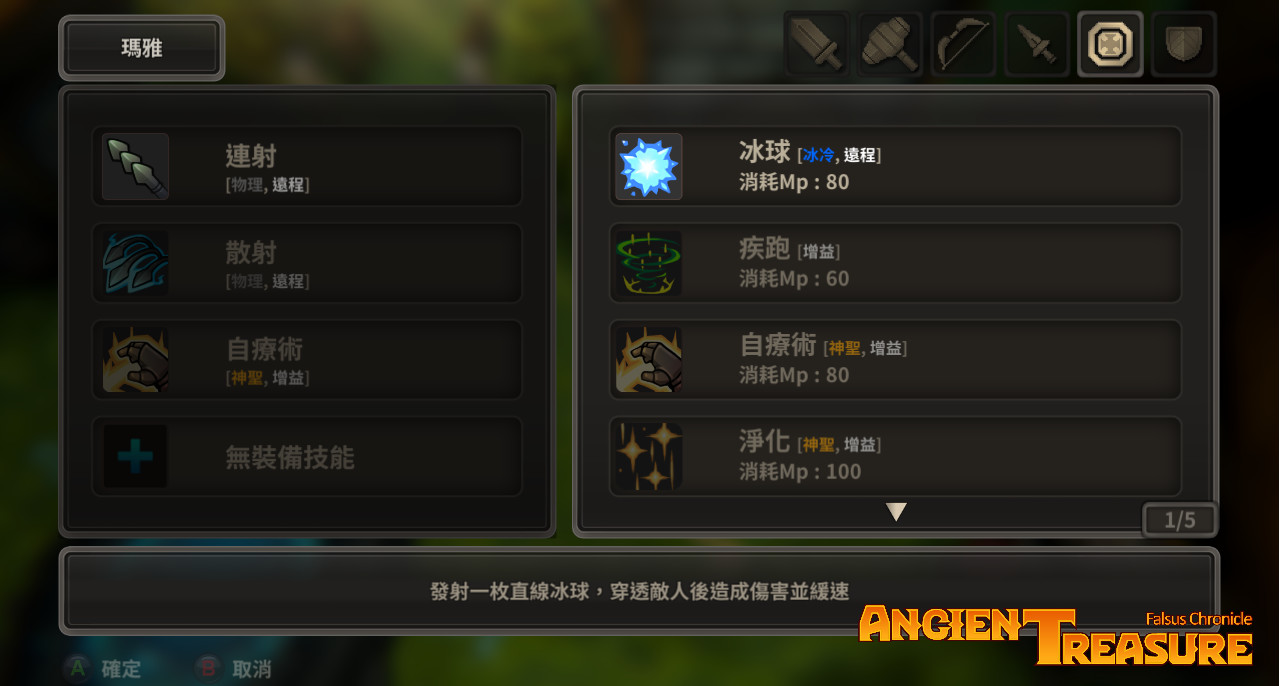Select the hammer weapon category icon
Viewport: 1280px width, 686px height.
point(890,44)
